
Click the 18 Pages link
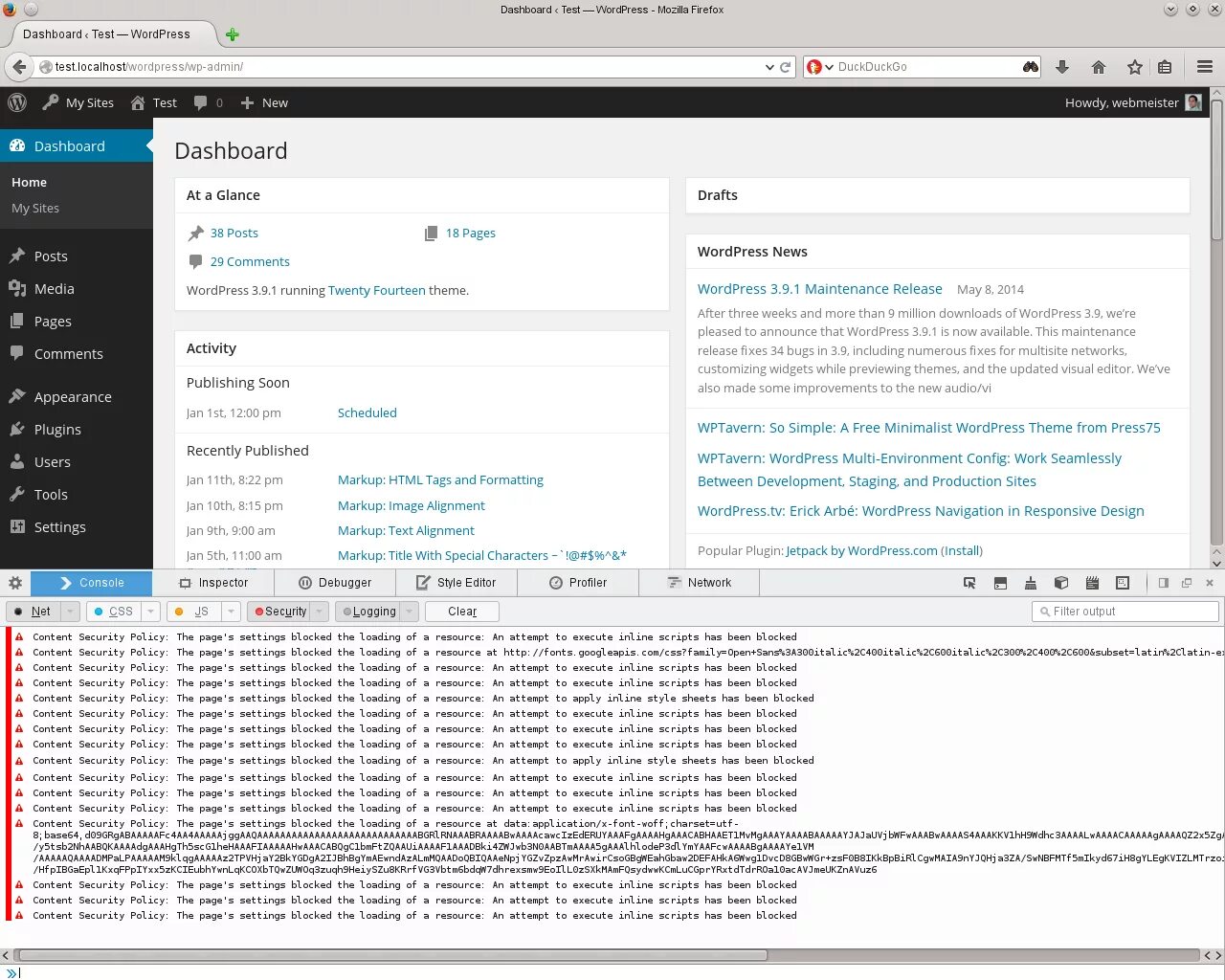[470, 233]
